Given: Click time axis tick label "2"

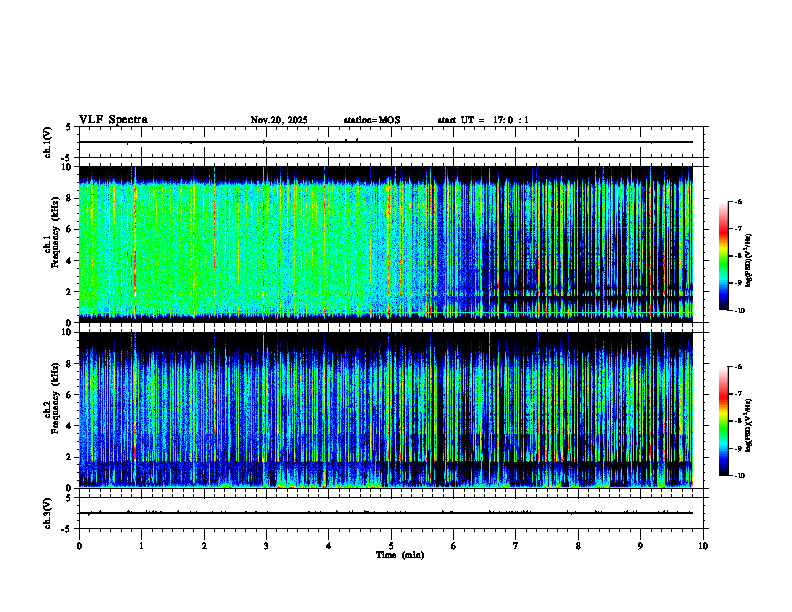Looking at the screenshot, I should coord(204,546).
